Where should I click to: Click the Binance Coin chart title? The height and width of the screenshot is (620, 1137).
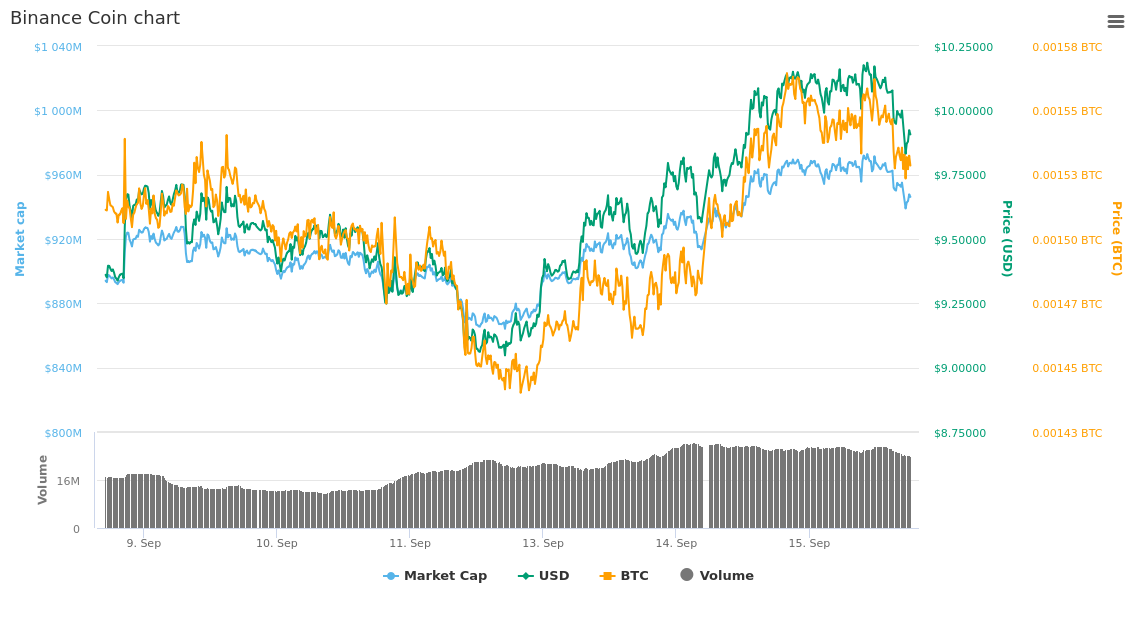point(95,18)
